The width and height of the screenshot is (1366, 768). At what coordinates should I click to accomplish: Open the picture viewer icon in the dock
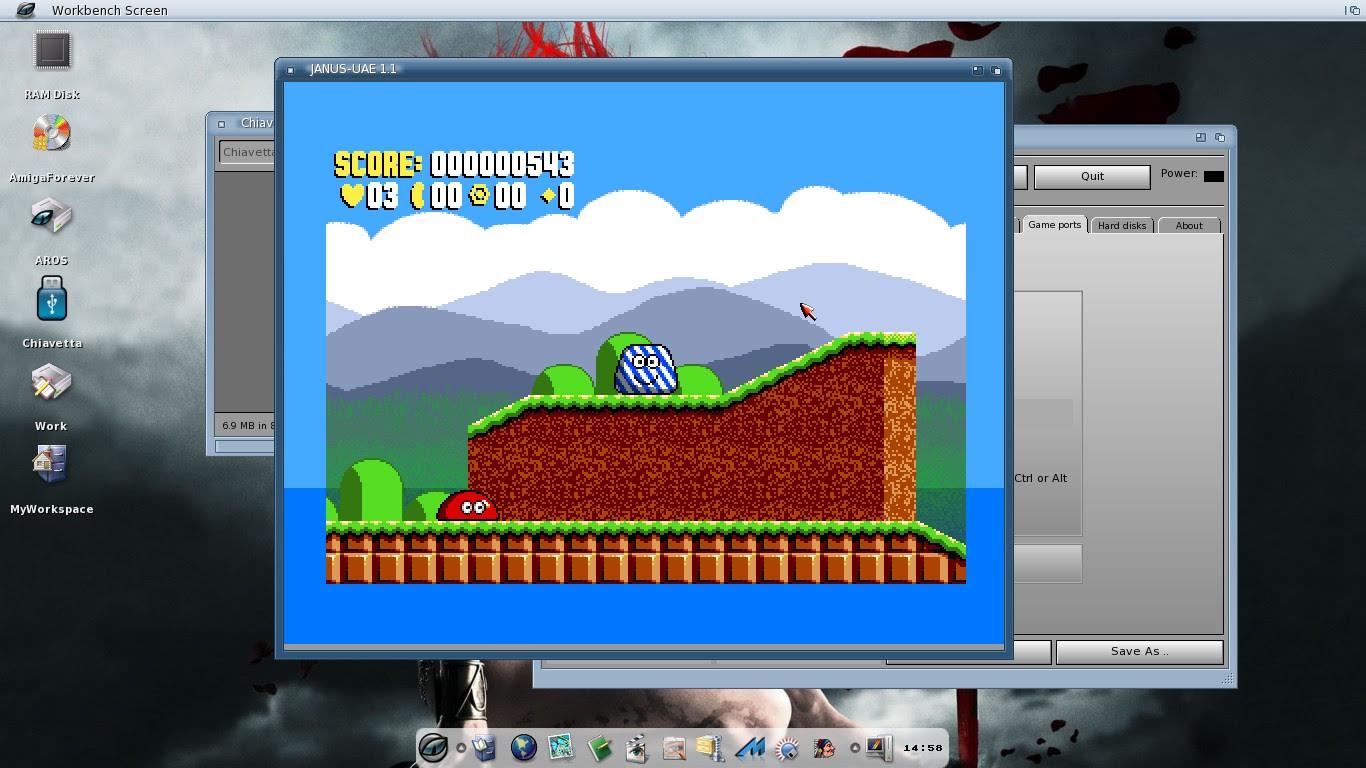pyautogui.click(x=560, y=747)
